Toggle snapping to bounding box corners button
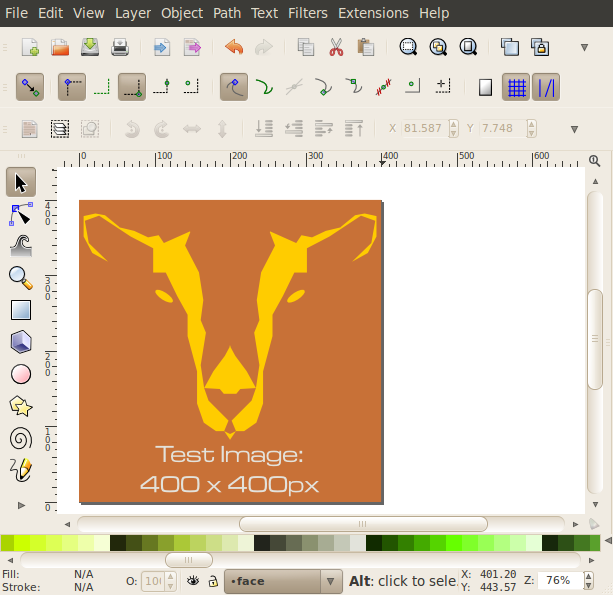 point(132,87)
